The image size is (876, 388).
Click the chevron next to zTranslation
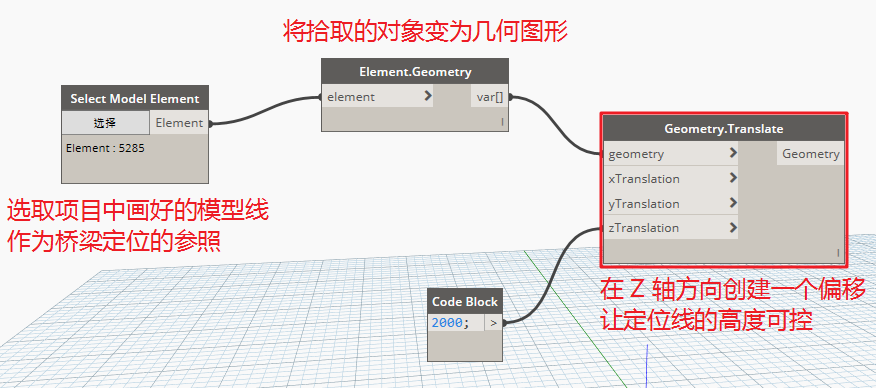733,227
